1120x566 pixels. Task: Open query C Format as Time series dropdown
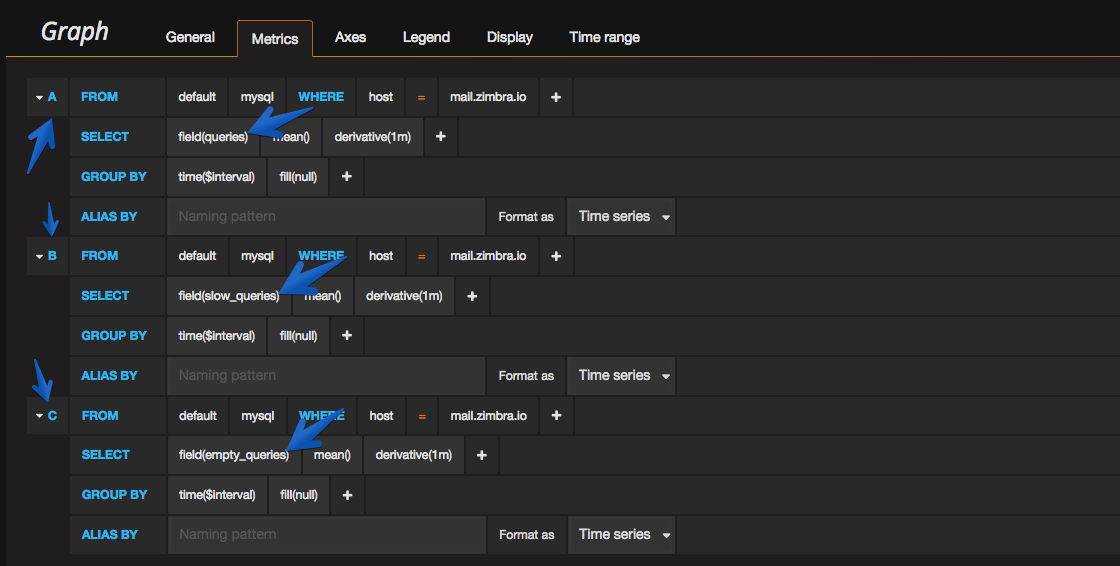pyautogui.click(x=621, y=535)
